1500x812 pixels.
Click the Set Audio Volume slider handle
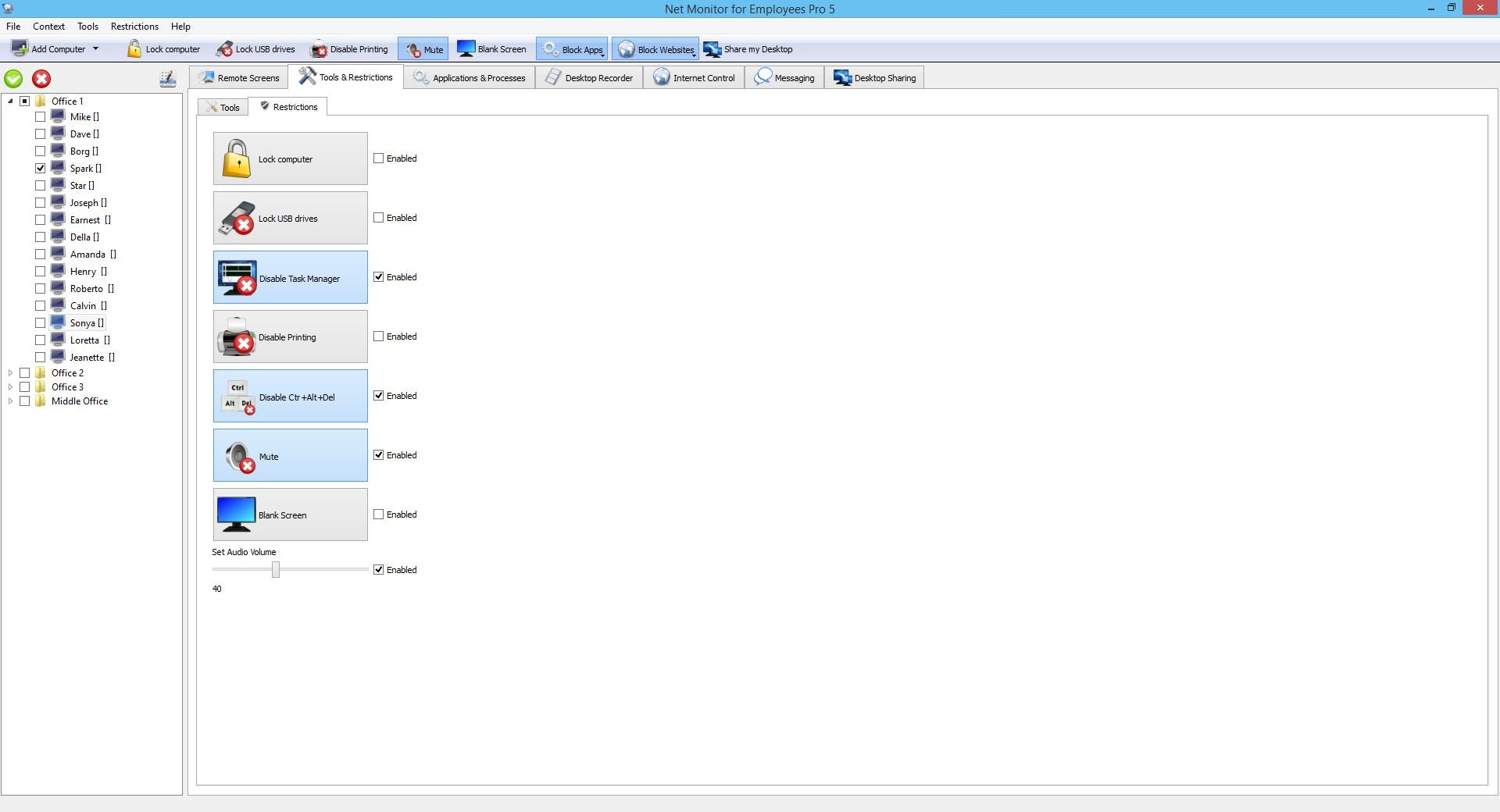pyautogui.click(x=276, y=570)
